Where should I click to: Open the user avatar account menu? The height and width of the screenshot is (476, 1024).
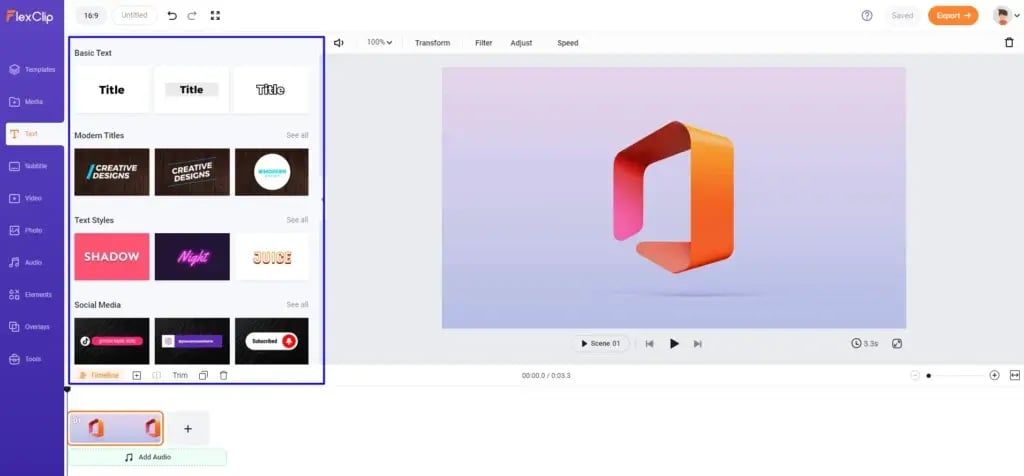tap(1003, 16)
